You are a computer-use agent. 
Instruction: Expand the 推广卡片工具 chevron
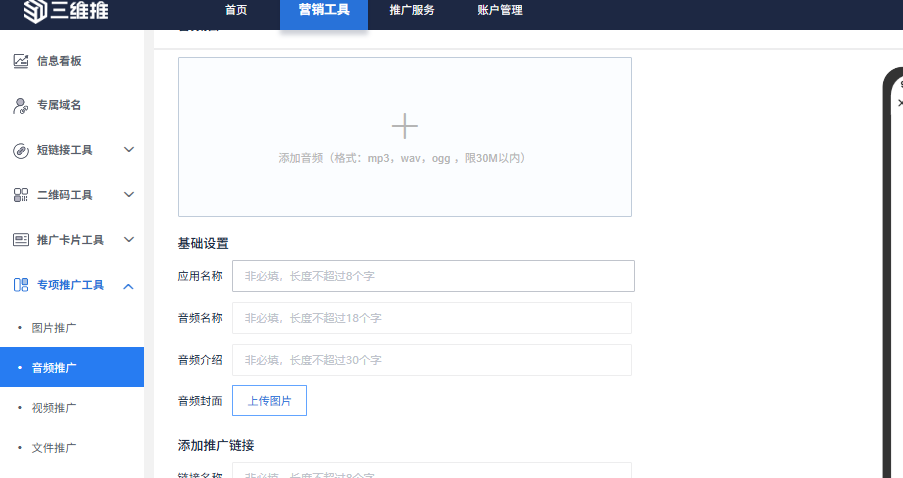[x=128, y=240]
